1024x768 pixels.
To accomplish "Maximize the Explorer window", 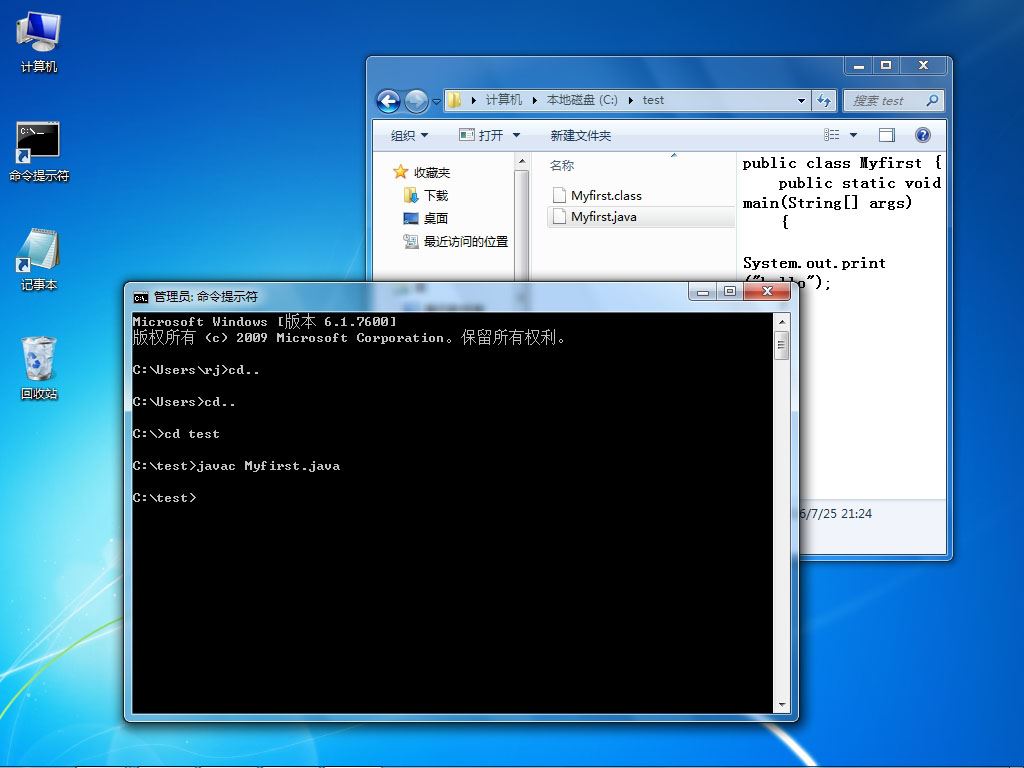I will tap(886, 65).
